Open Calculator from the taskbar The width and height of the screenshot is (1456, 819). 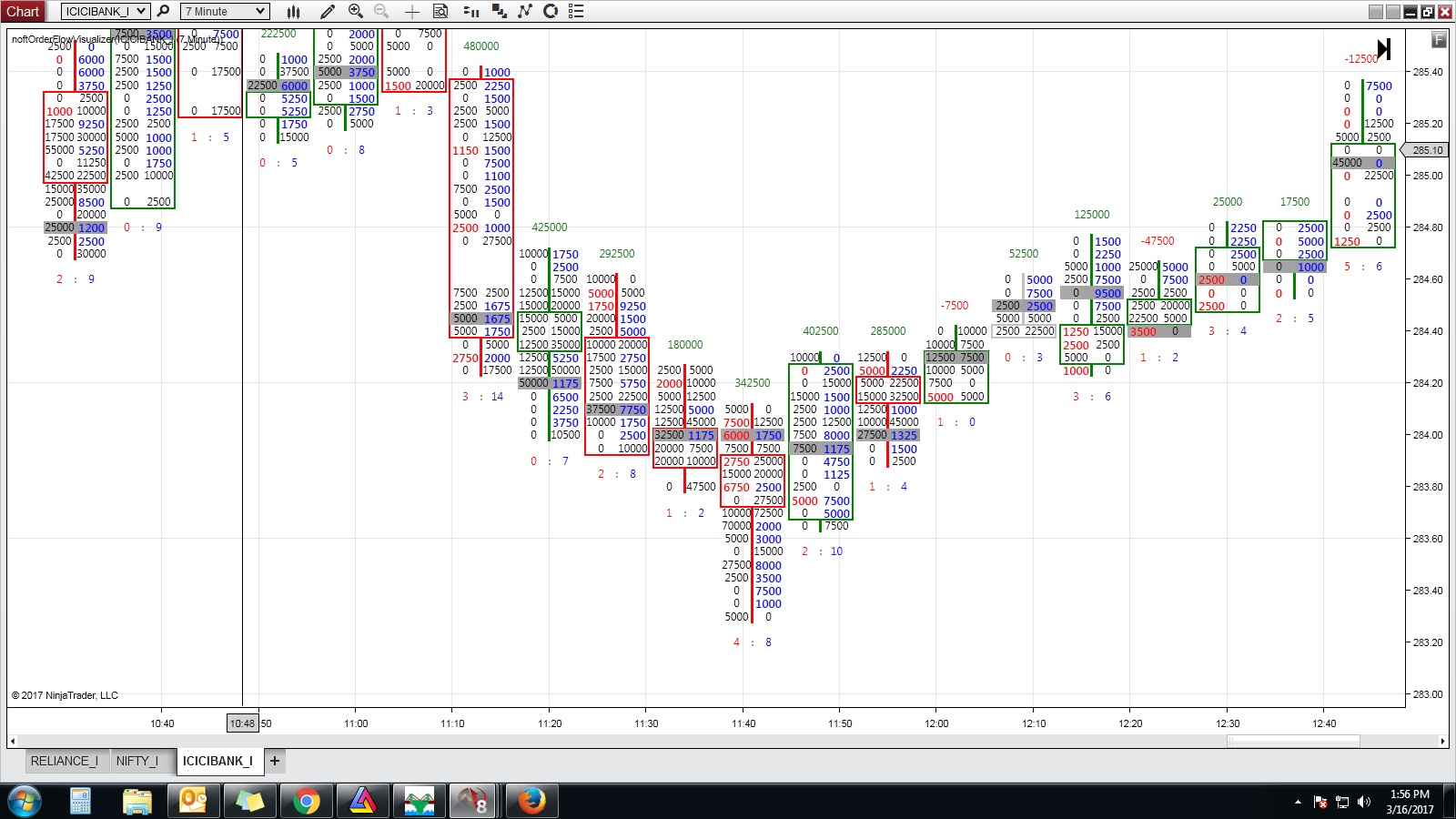[81, 801]
